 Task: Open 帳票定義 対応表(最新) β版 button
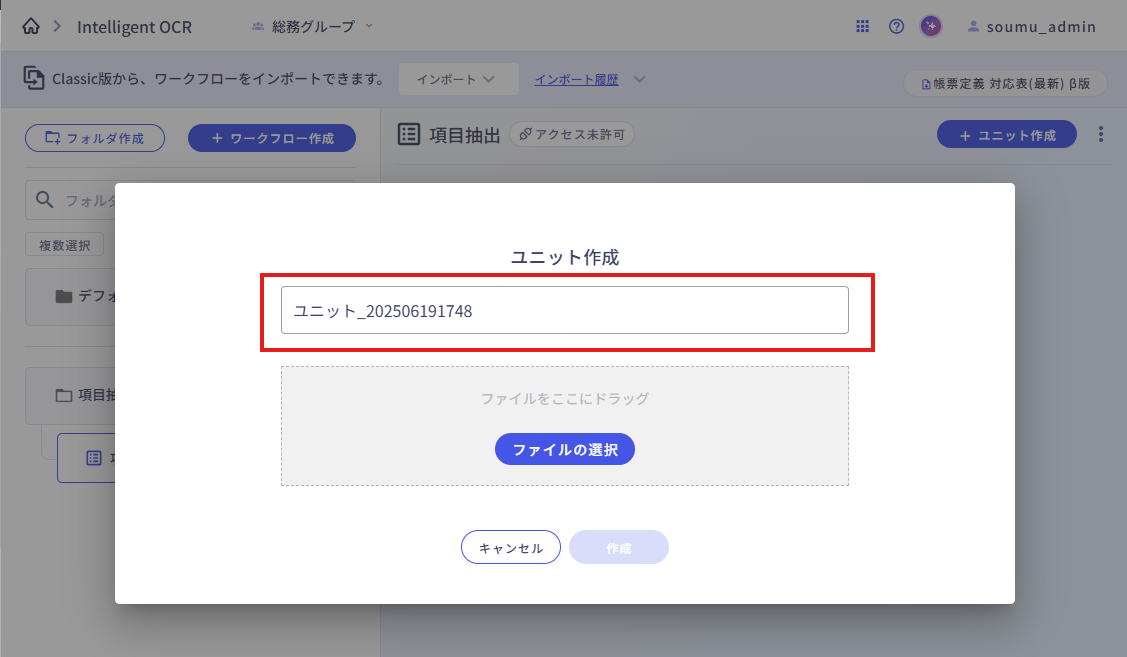[x=1005, y=84]
